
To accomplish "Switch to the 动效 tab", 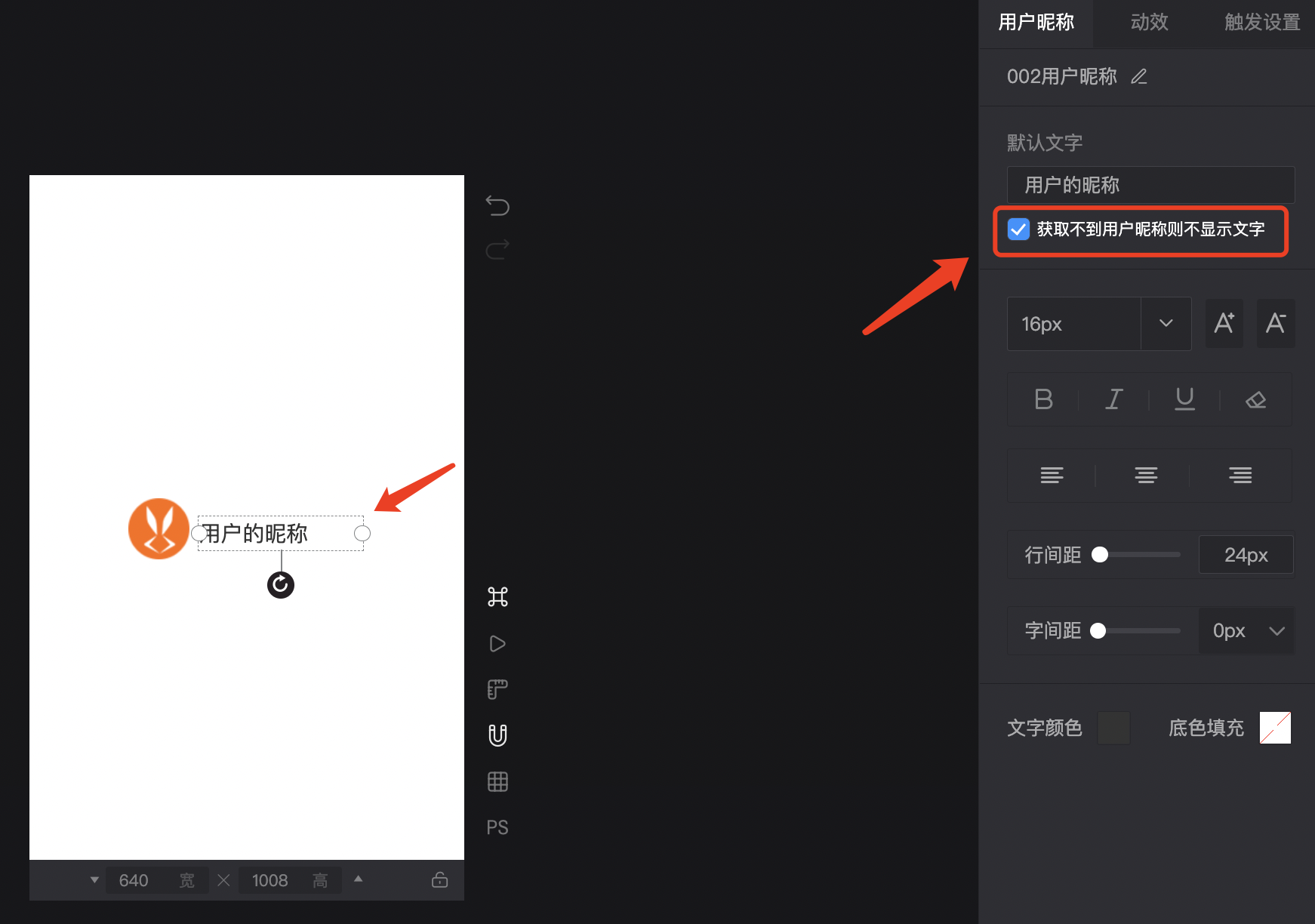I will [x=1149, y=22].
